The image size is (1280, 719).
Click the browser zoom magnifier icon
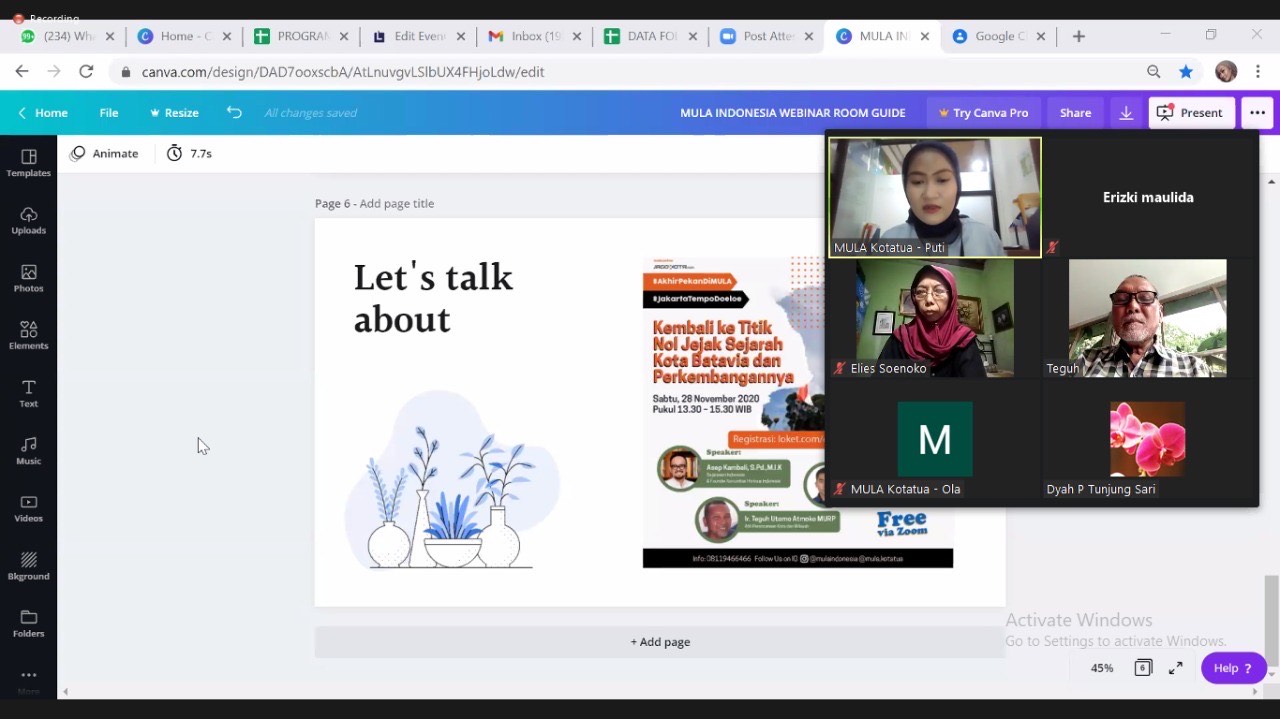[x=1154, y=71]
